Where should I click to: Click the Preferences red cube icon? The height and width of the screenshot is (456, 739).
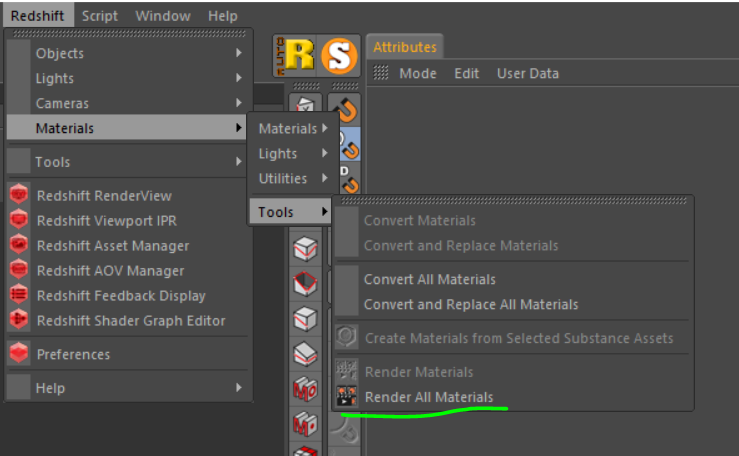click(x=19, y=353)
